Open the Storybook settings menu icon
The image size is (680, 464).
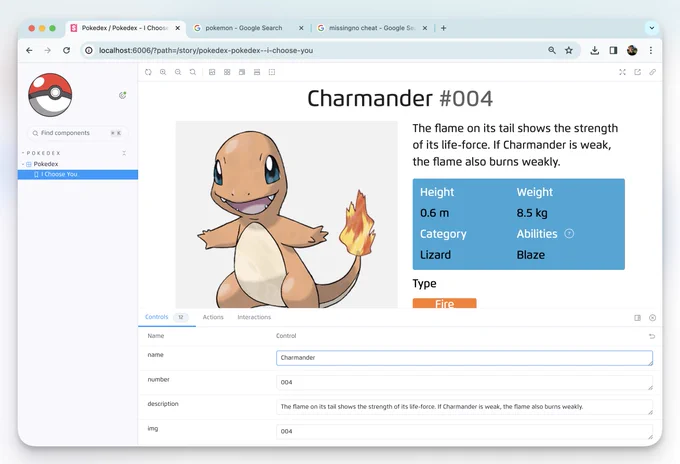coord(123,95)
